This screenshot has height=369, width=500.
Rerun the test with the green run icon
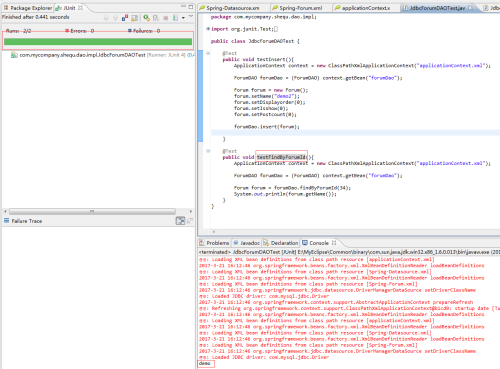[x=146, y=18]
